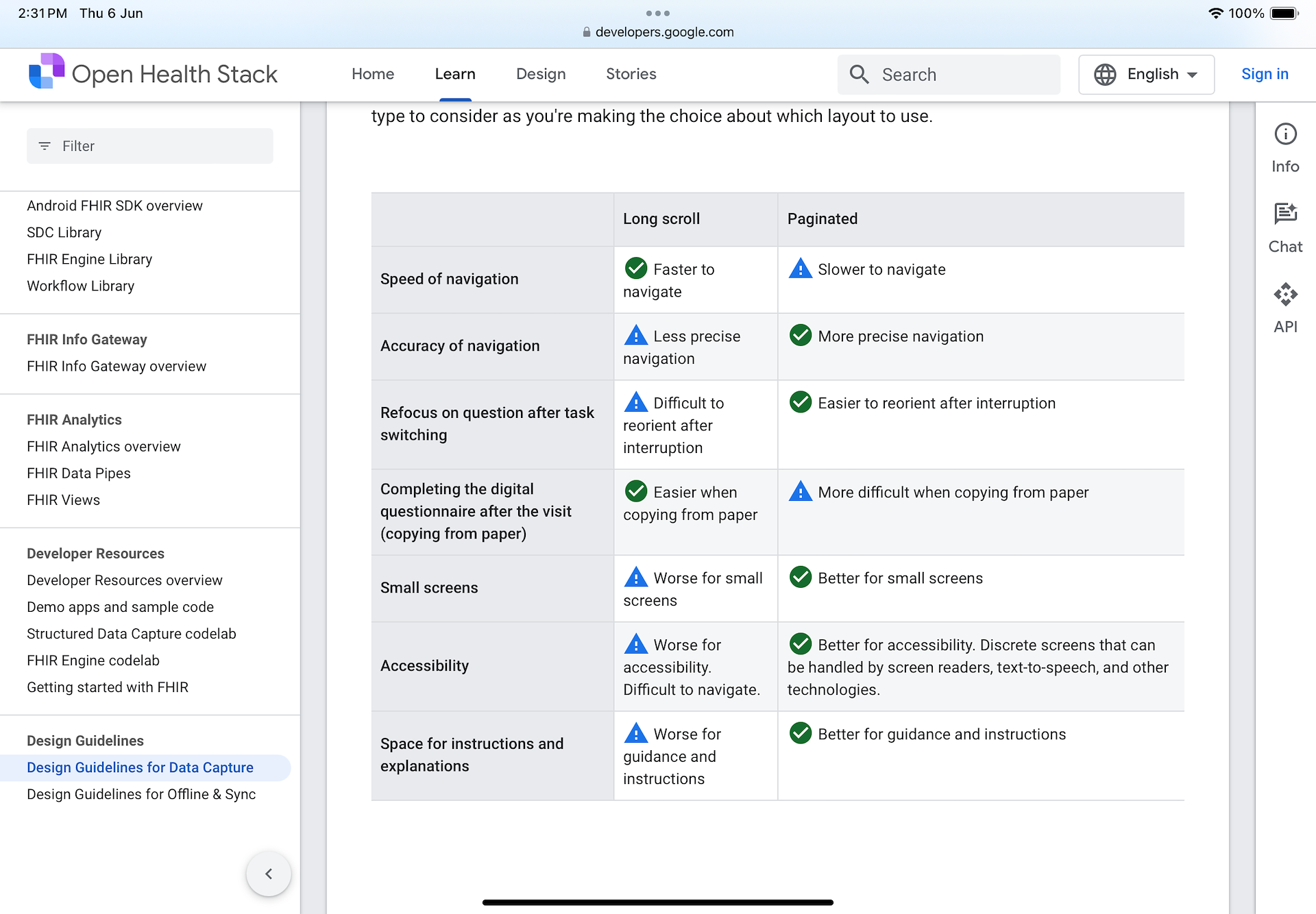Open the English language dropdown
Viewport: 1316px width, 914px height.
click(x=1152, y=74)
